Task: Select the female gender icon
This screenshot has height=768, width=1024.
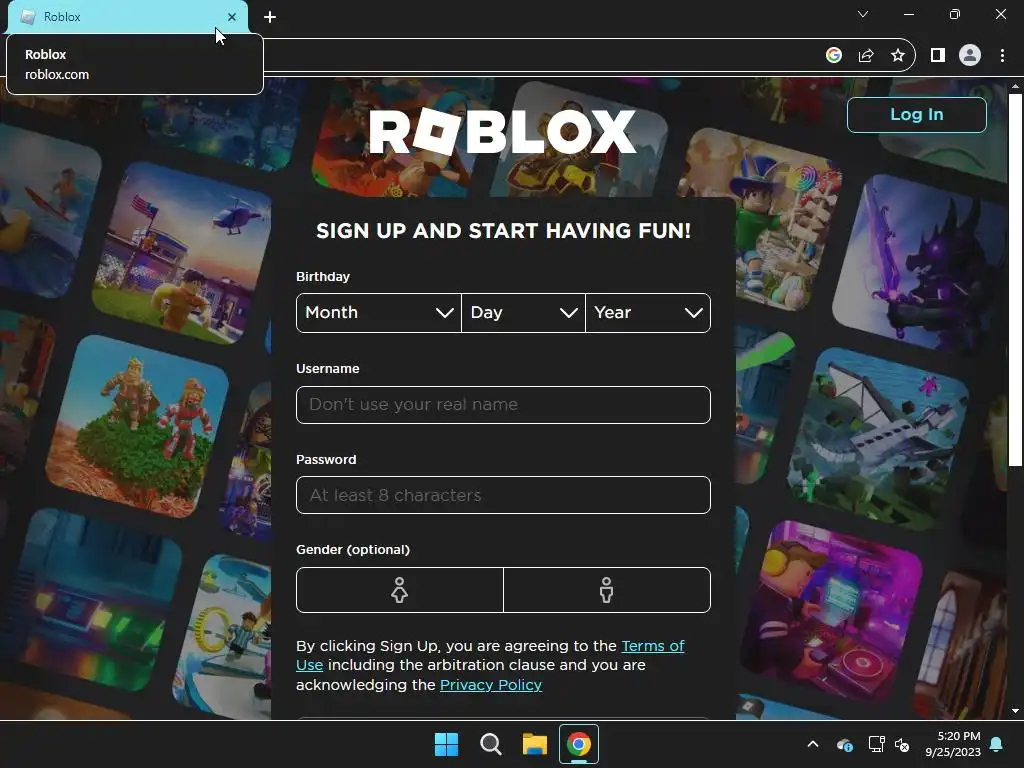Action: (x=400, y=590)
